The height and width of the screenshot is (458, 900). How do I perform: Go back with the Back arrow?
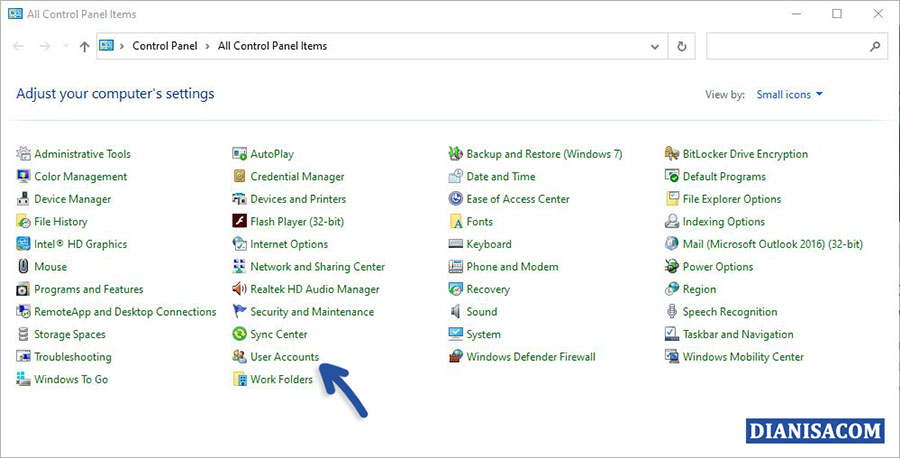pyautogui.click(x=18, y=46)
